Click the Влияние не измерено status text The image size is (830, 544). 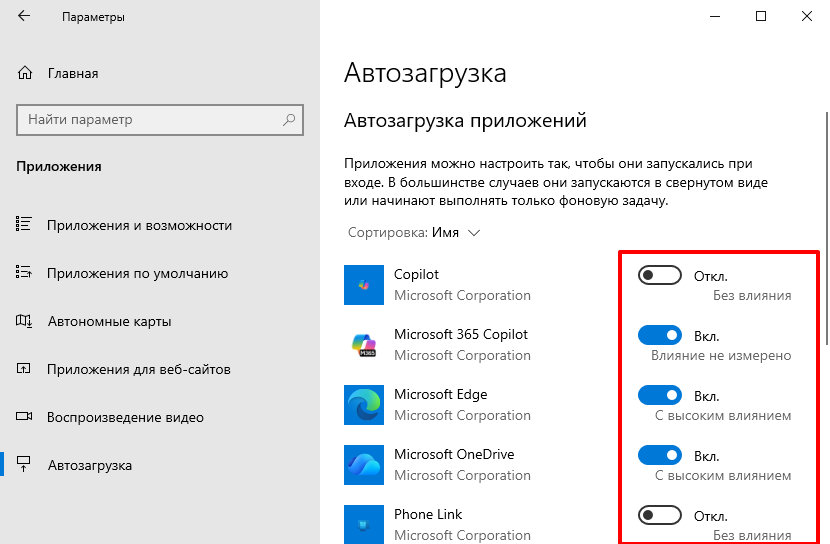[721, 355]
